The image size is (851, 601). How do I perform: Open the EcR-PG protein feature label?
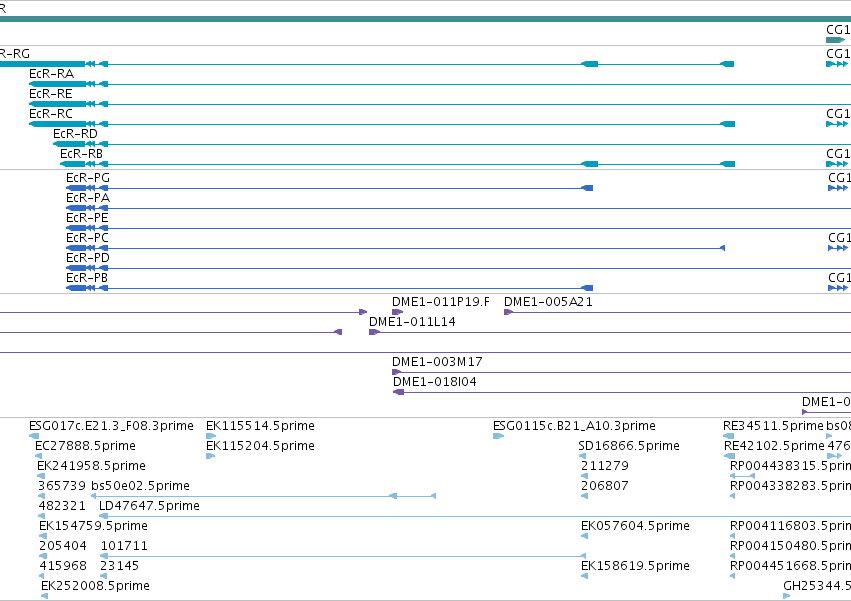(x=88, y=178)
